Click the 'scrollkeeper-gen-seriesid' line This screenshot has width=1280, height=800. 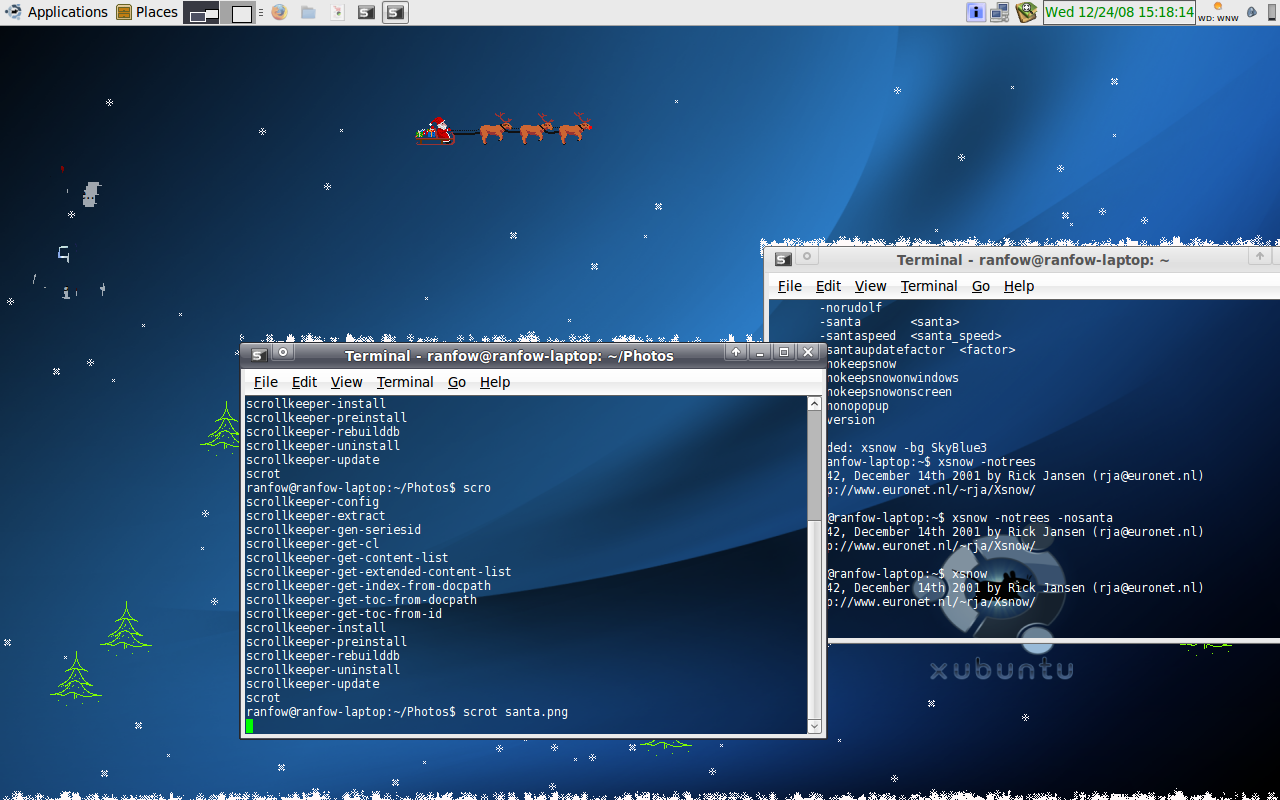coord(333,530)
